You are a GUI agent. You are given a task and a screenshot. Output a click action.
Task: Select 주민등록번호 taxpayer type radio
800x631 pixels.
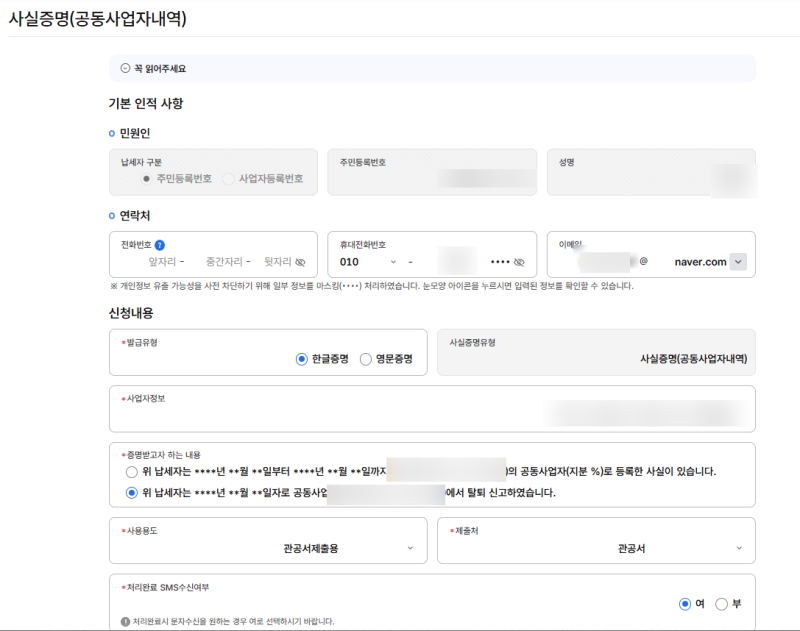[146, 179]
